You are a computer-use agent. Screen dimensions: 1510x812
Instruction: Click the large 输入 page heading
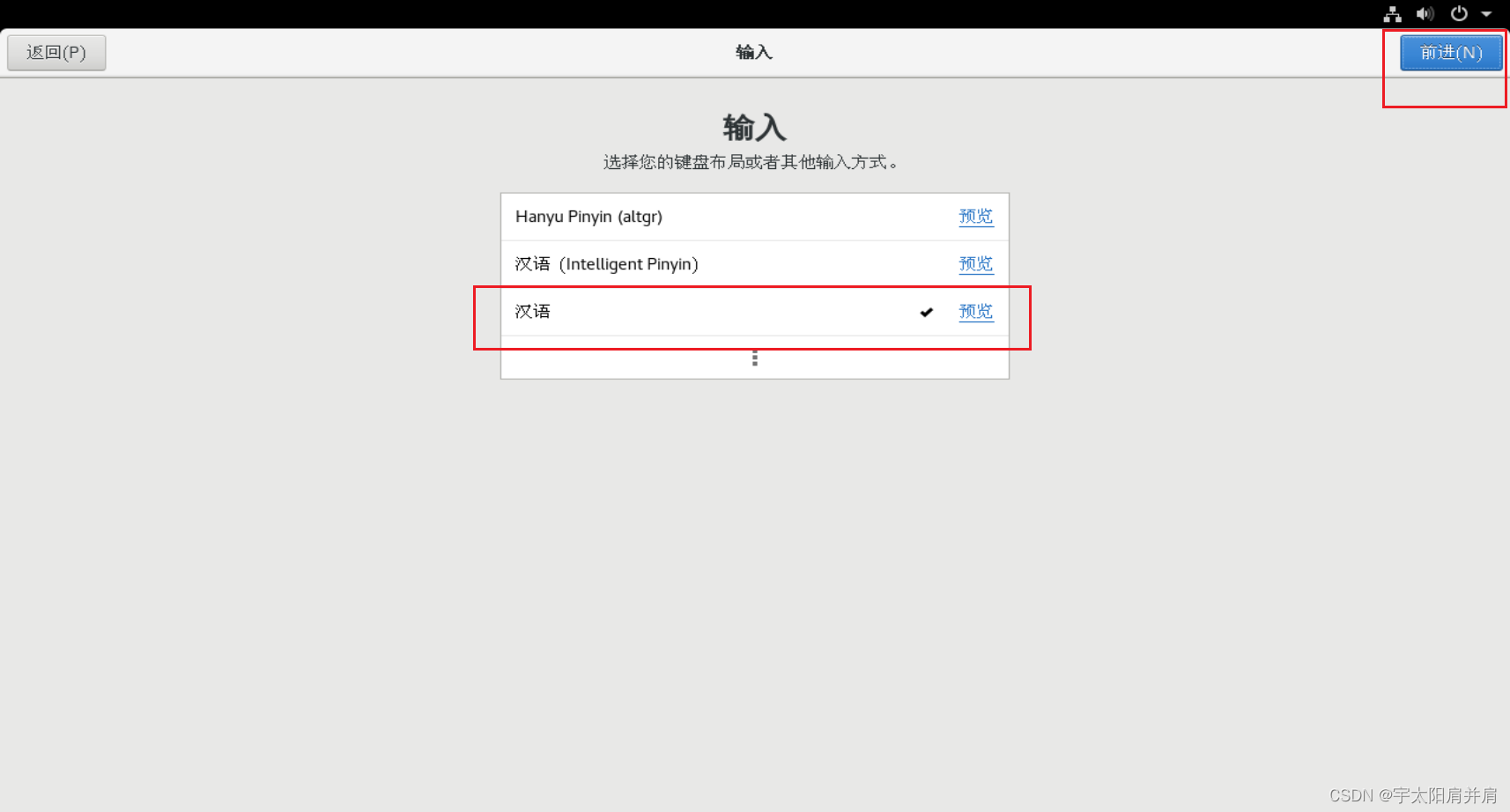[754, 128]
